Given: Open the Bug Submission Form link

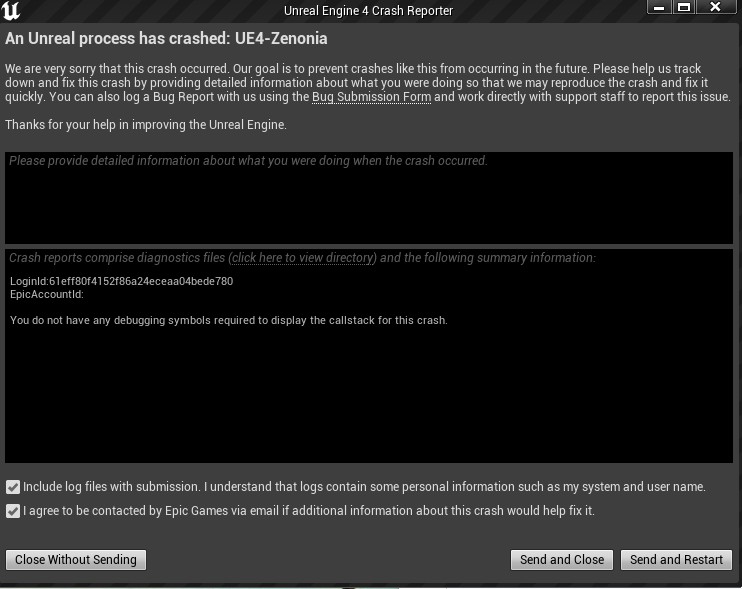Looking at the screenshot, I should pyautogui.click(x=371, y=97).
